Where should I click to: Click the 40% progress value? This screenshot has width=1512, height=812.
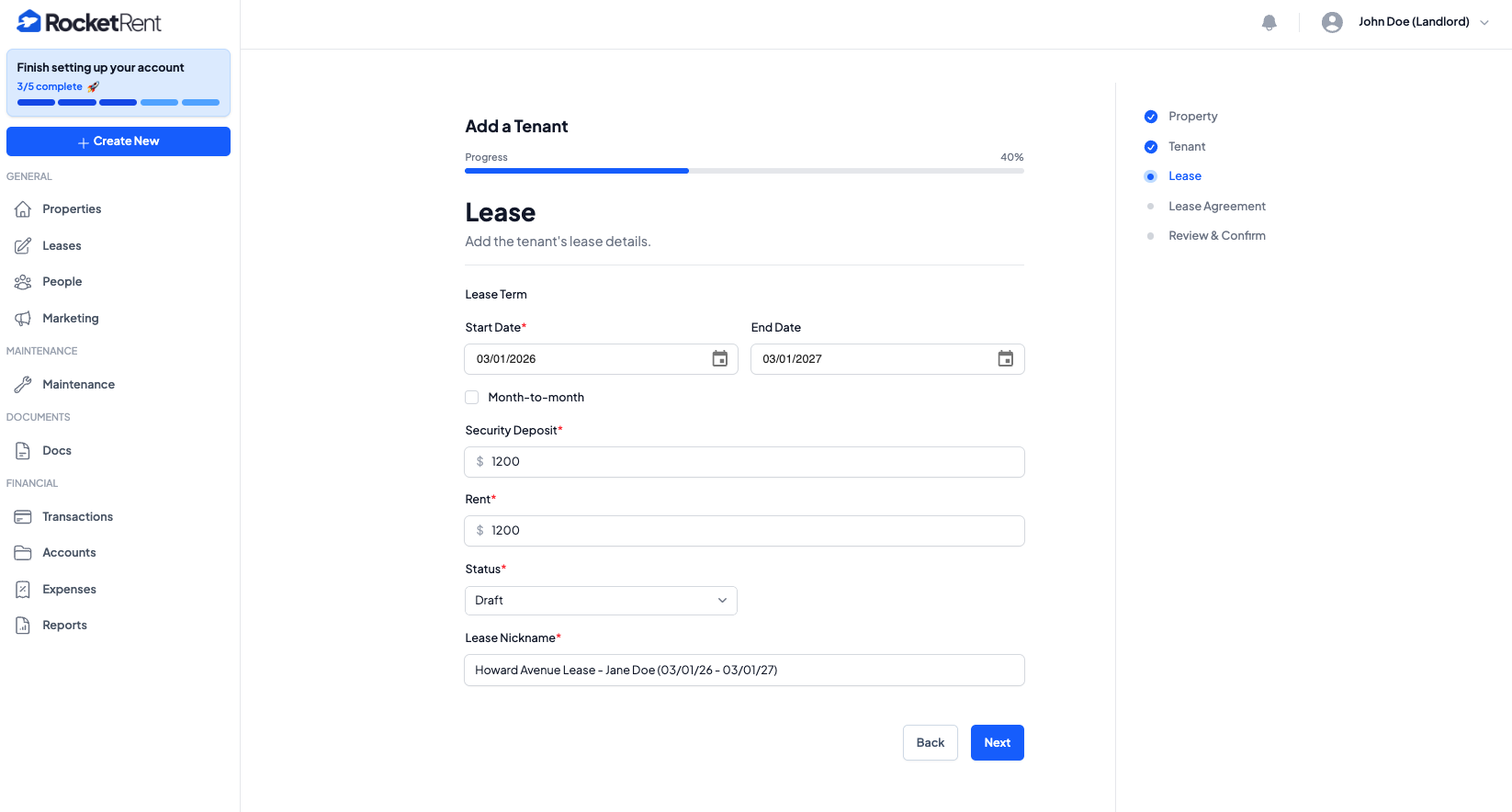(1012, 158)
